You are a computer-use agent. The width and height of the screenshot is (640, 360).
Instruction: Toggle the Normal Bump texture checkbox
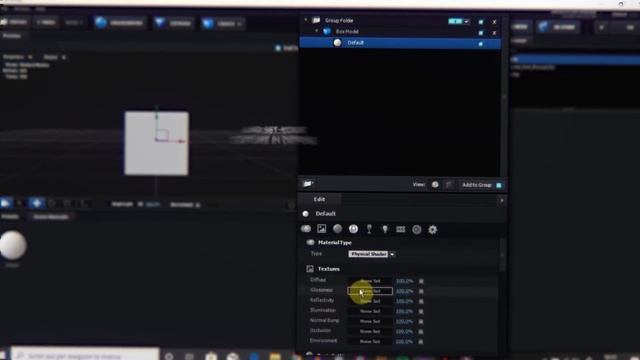[x=421, y=322]
